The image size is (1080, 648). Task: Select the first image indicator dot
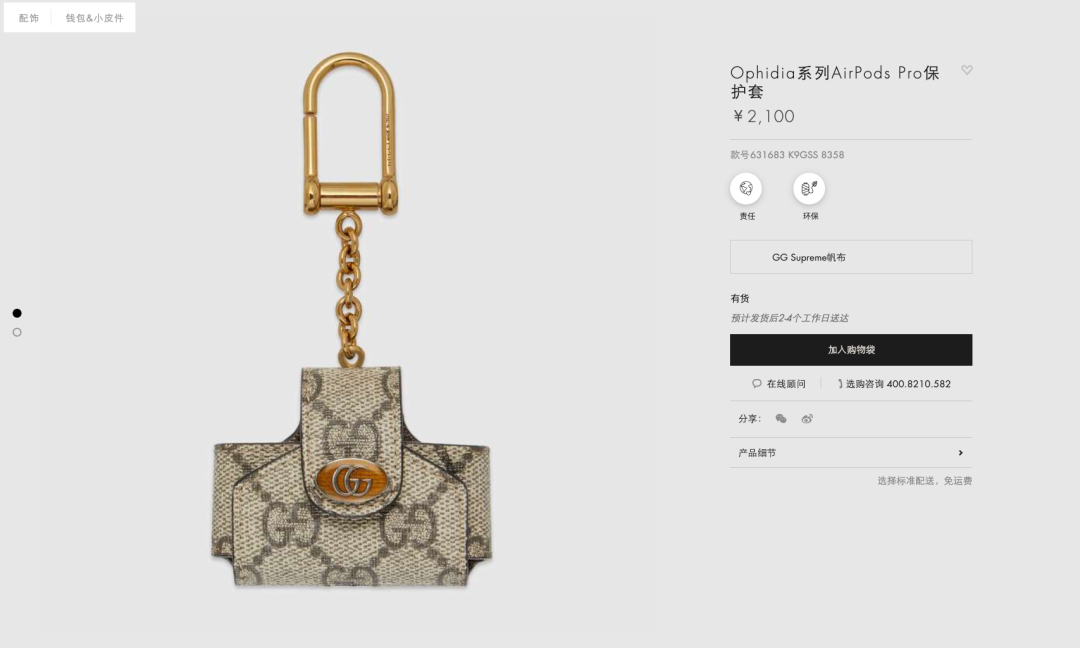point(17,313)
